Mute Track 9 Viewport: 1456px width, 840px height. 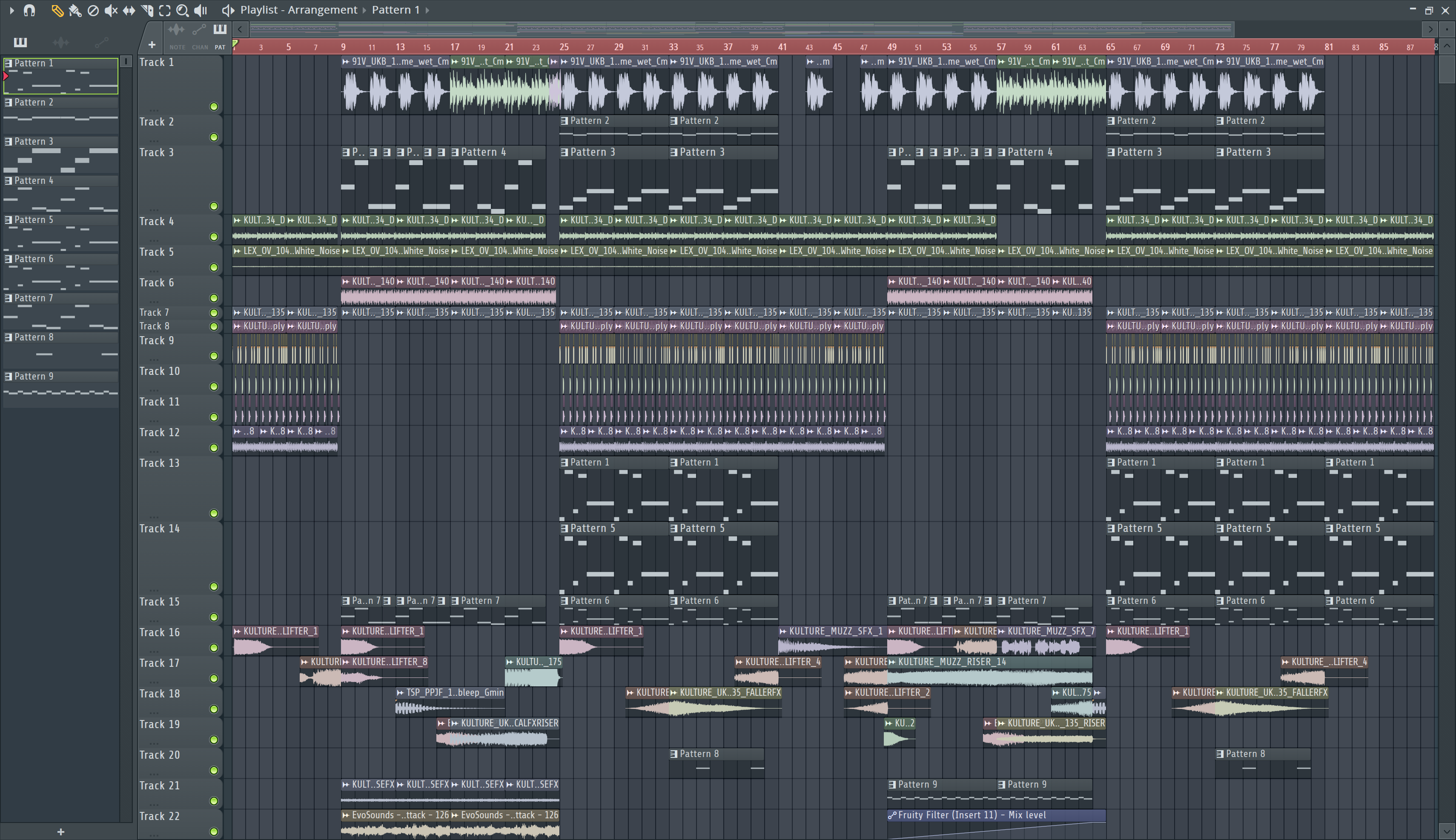click(x=214, y=355)
